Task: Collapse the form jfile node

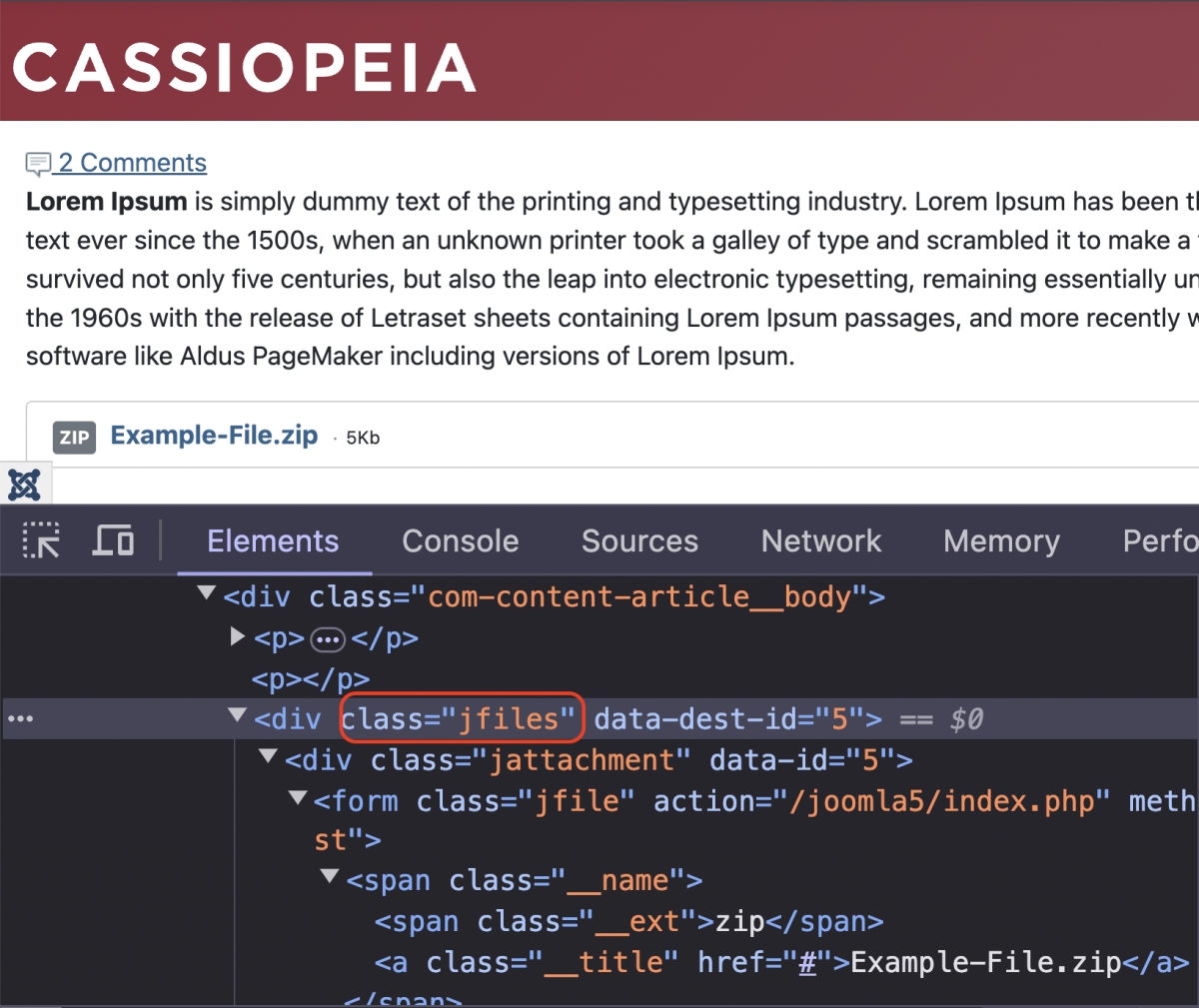Action: (298, 798)
